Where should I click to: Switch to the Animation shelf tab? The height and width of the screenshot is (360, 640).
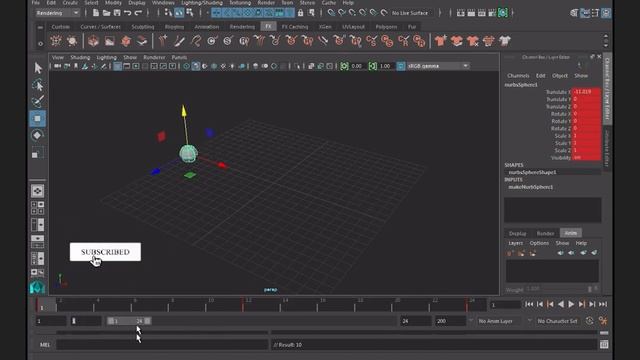pyautogui.click(x=207, y=27)
